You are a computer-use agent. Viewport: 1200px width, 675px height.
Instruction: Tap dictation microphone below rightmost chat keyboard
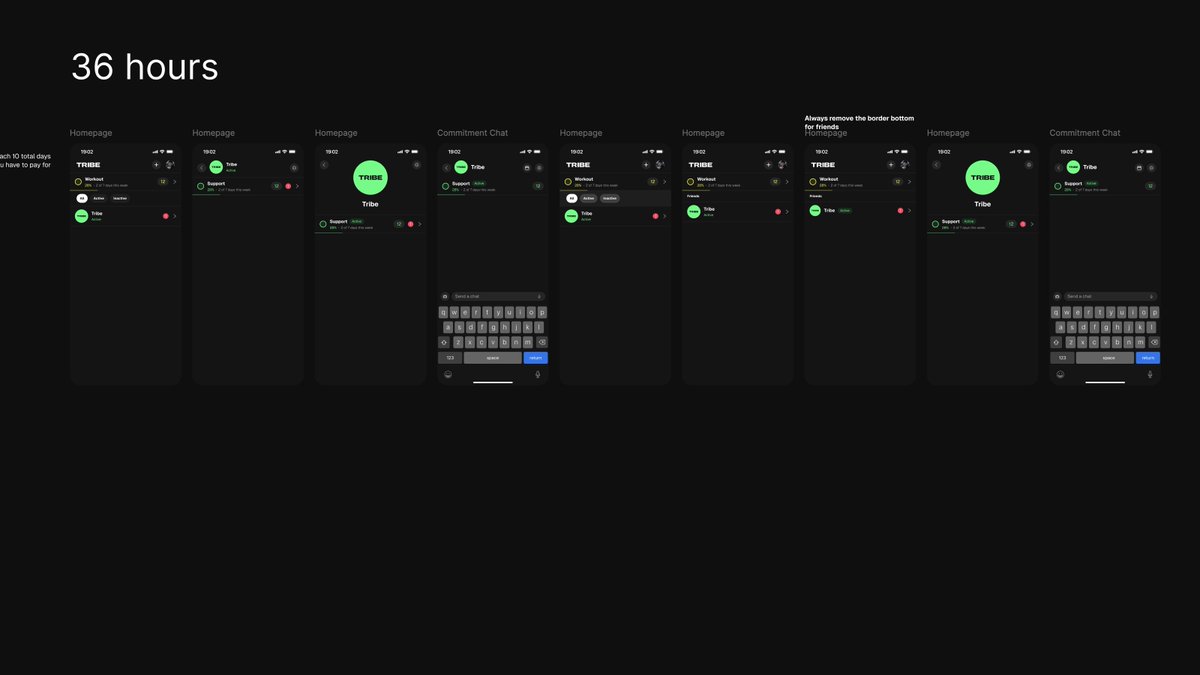pos(1150,374)
